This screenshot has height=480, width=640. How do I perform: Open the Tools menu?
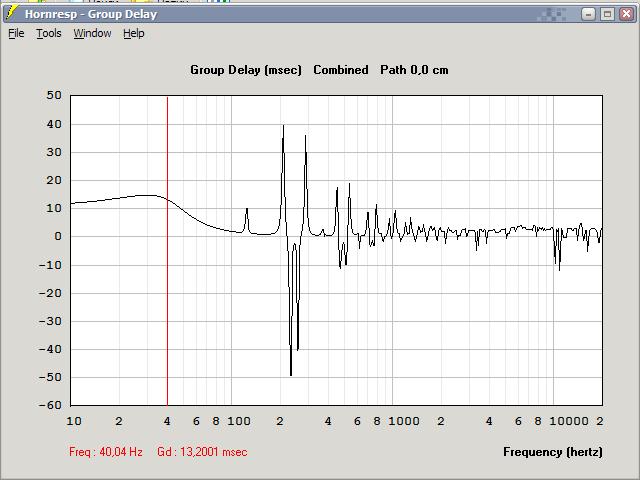pyautogui.click(x=49, y=33)
